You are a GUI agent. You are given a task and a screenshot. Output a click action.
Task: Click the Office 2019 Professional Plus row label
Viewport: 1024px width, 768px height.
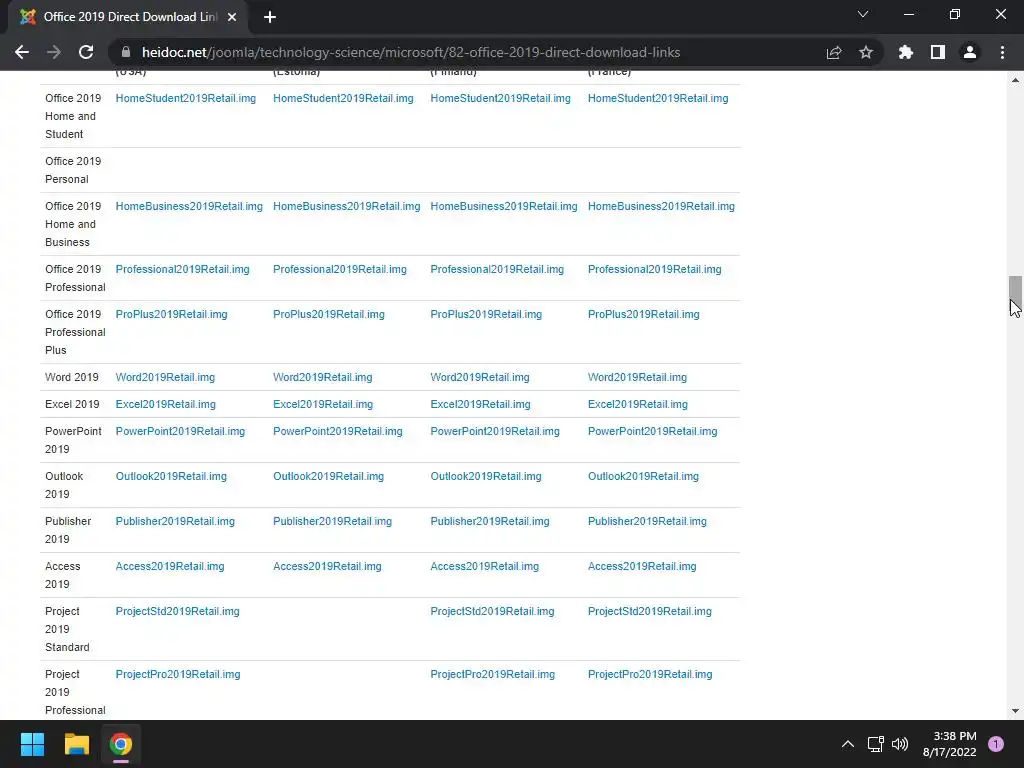coord(75,332)
